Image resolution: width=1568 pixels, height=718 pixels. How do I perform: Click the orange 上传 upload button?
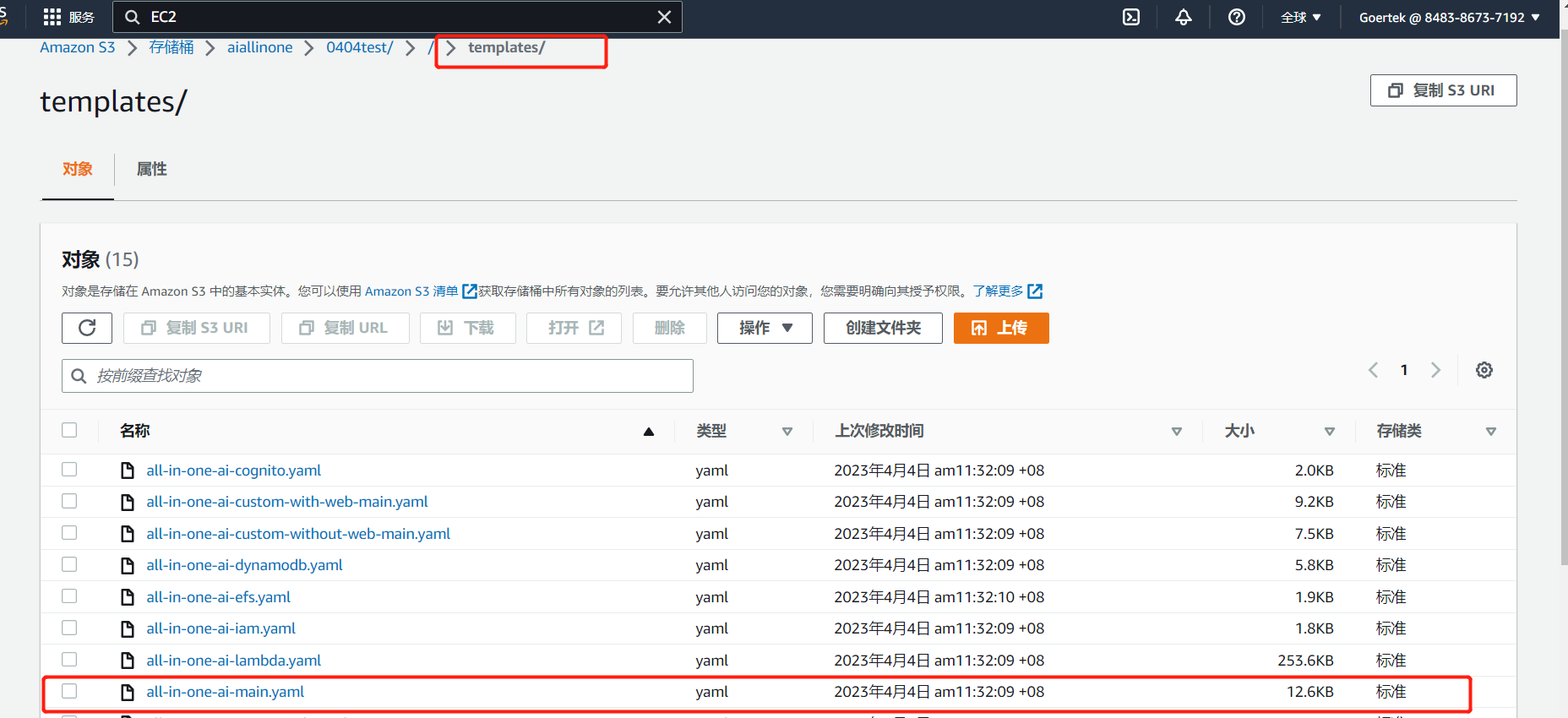tap(1001, 328)
